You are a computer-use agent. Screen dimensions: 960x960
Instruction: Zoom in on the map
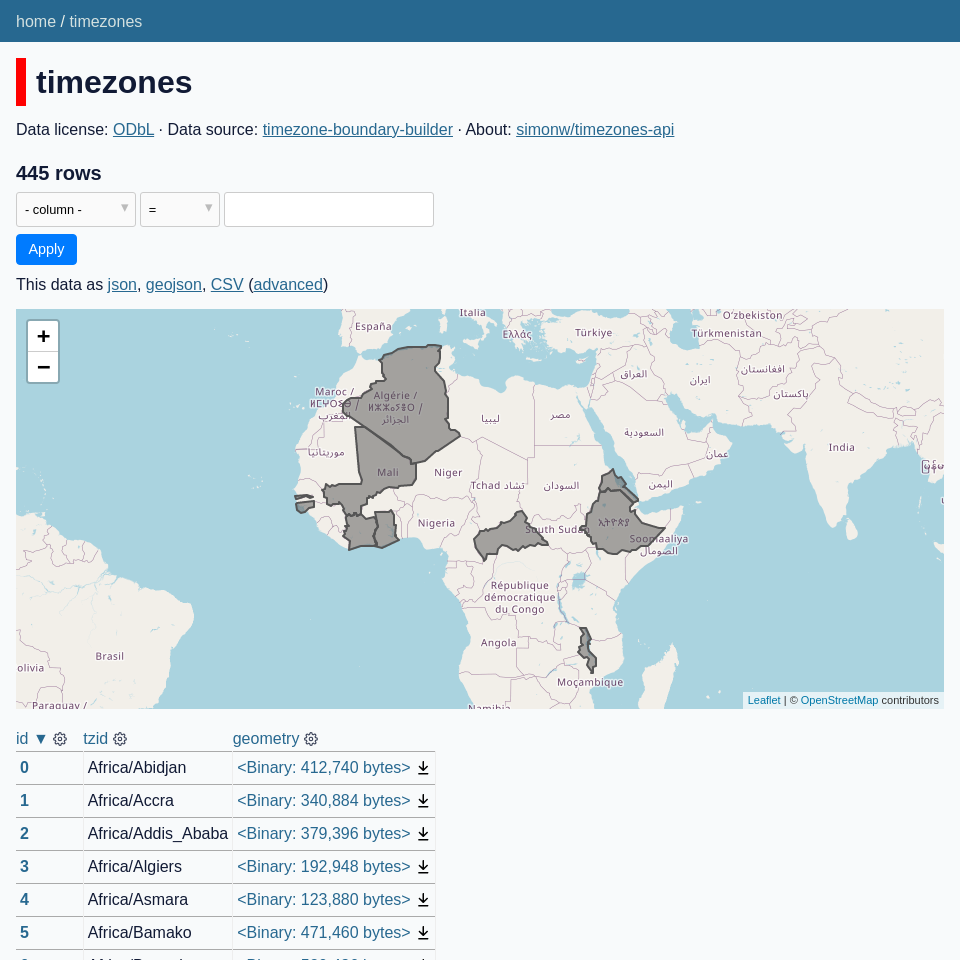click(43, 336)
